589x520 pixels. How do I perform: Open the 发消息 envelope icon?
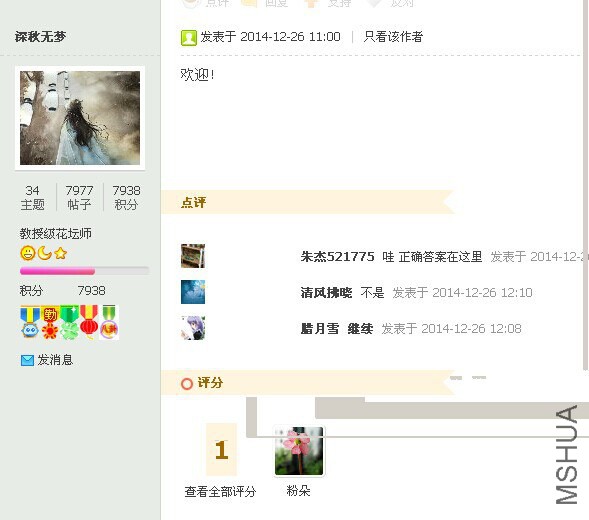pos(27,360)
